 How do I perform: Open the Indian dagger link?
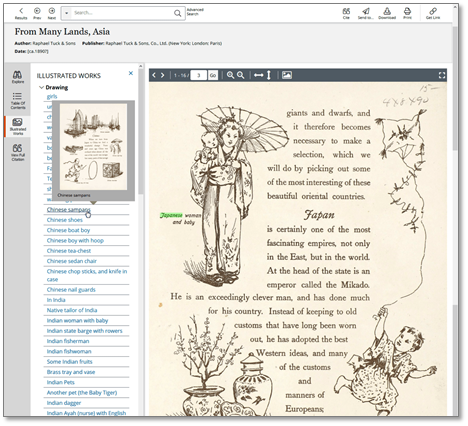point(64,403)
